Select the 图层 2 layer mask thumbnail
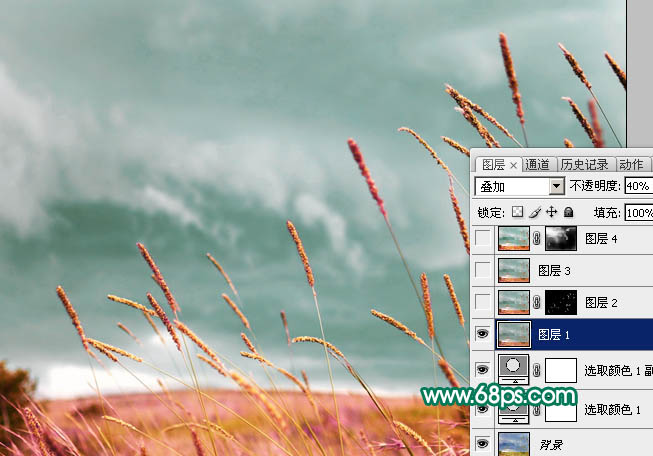Screen dimensions: 653x456 [560, 302]
